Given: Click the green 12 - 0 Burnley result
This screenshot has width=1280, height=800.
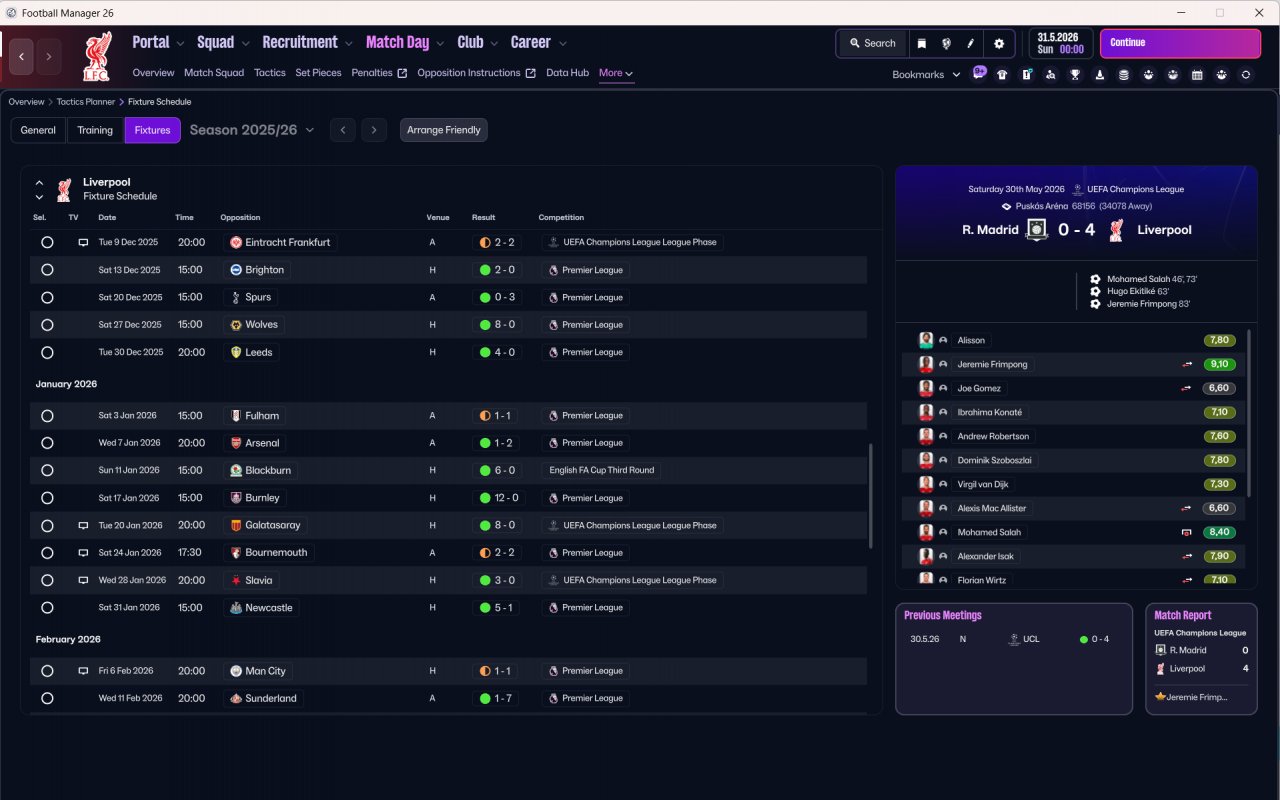Looking at the screenshot, I should click(500, 498).
